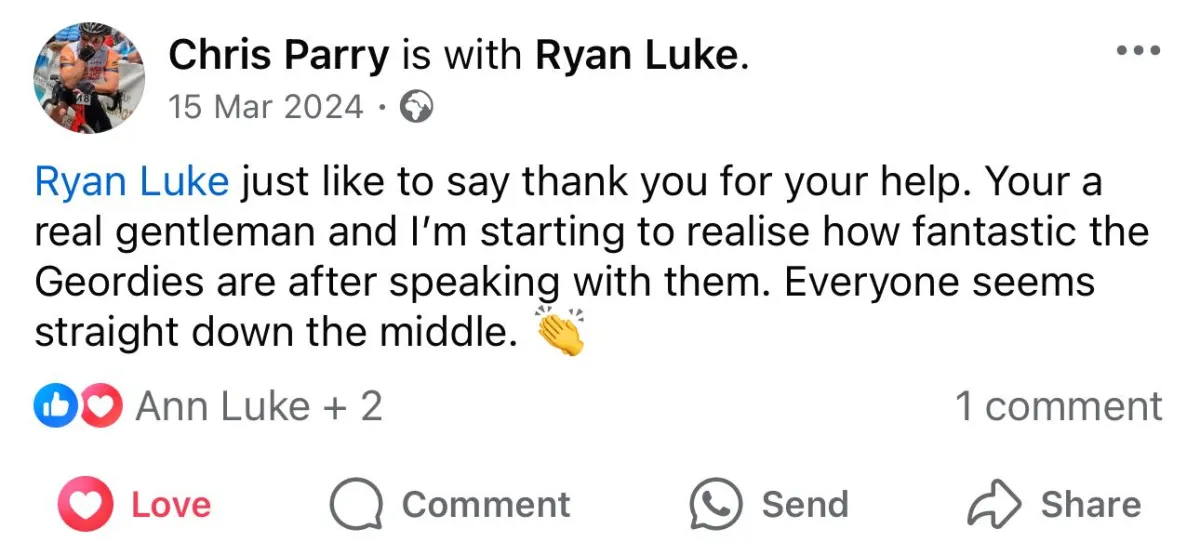Click the Share arrow icon

click(994, 505)
